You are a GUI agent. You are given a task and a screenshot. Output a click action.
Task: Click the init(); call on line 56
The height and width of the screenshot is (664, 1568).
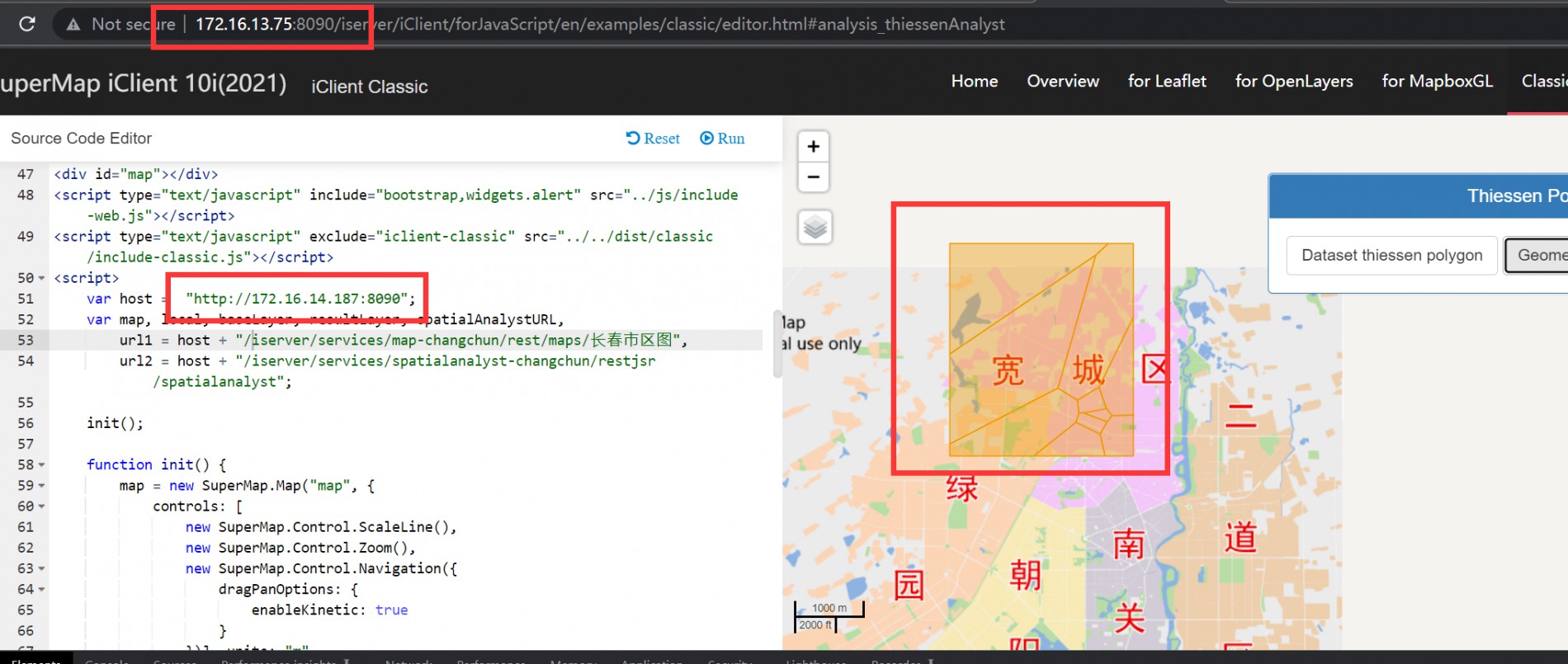tap(115, 423)
